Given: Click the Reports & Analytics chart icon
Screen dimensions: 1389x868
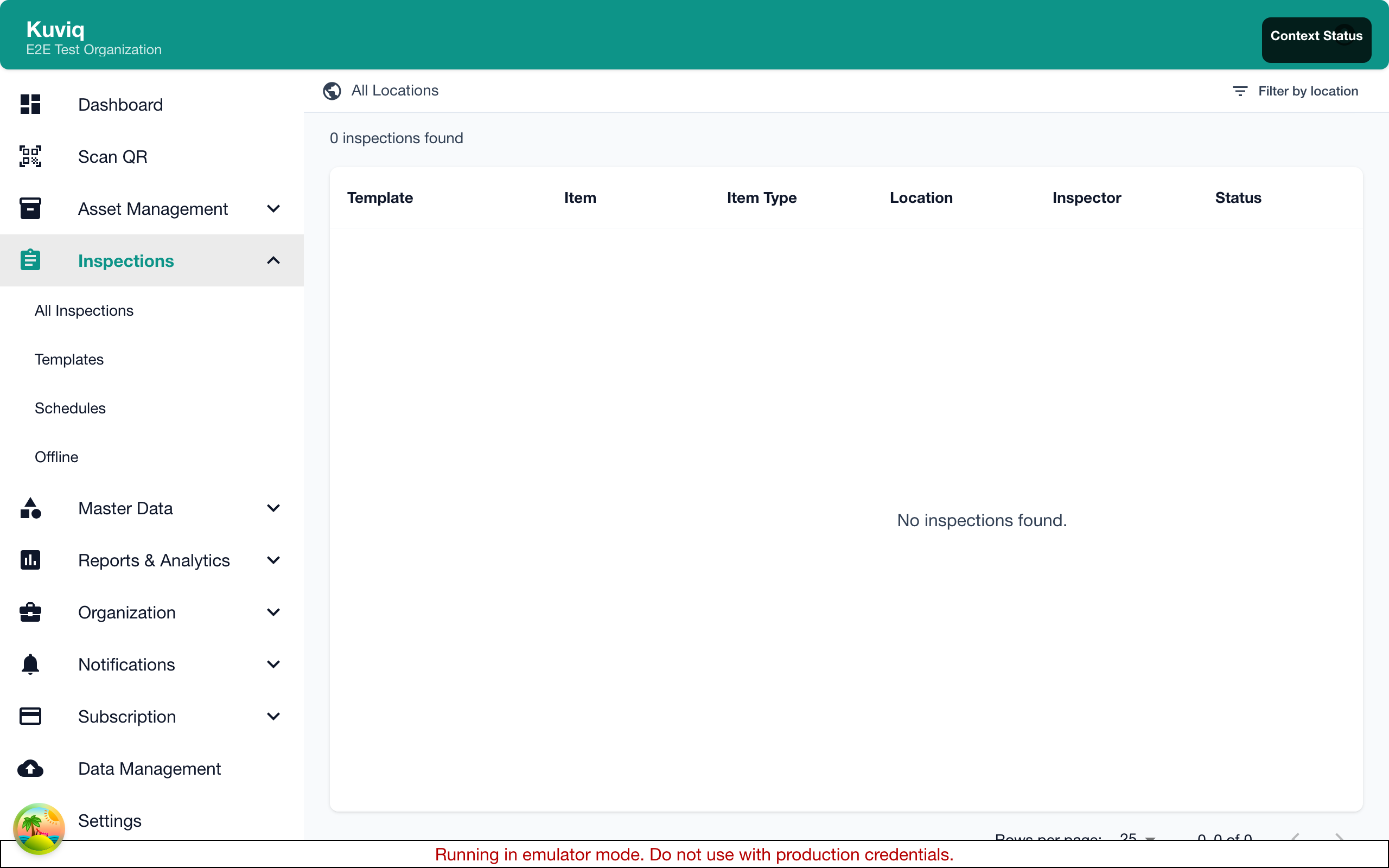Looking at the screenshot, I should (30, 560).
